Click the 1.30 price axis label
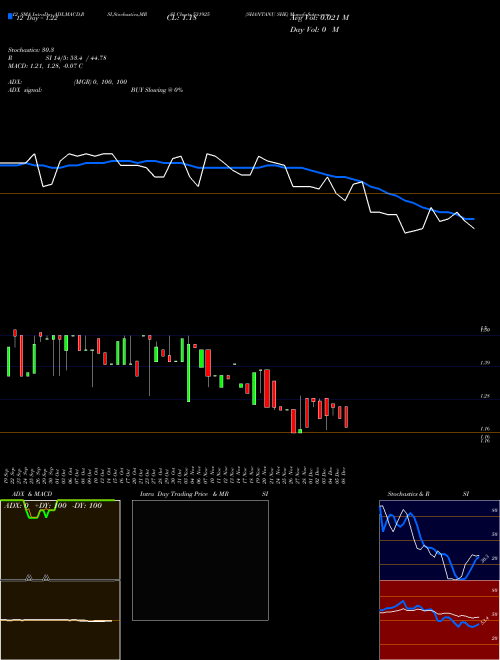 pos(485,329)
